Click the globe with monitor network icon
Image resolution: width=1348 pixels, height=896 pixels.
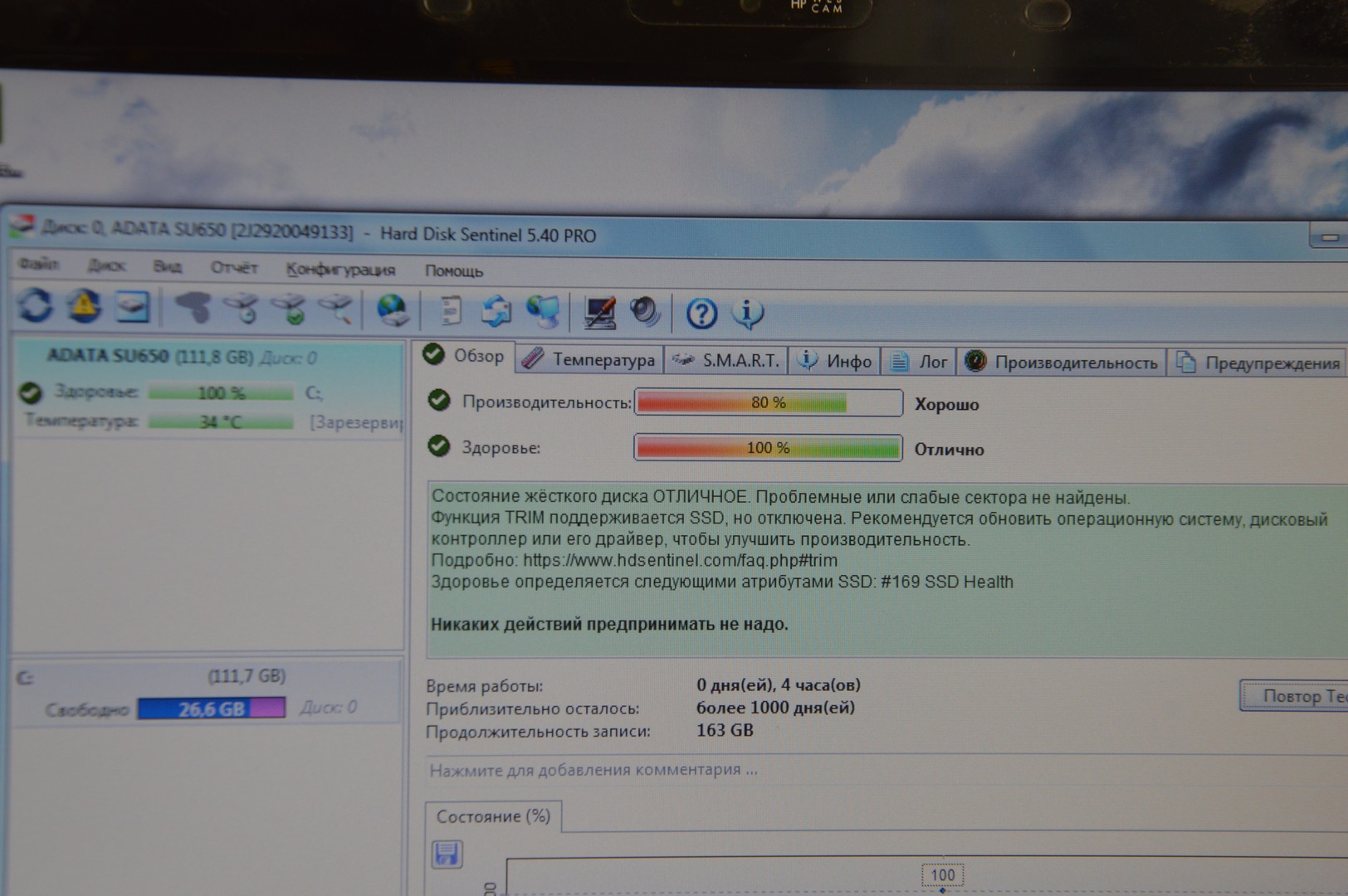coord(544,313)
